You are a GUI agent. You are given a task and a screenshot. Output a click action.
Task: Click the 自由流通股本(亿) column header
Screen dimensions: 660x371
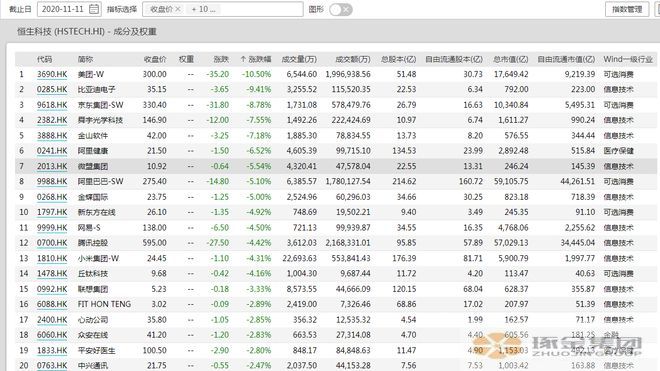point(454,59)
